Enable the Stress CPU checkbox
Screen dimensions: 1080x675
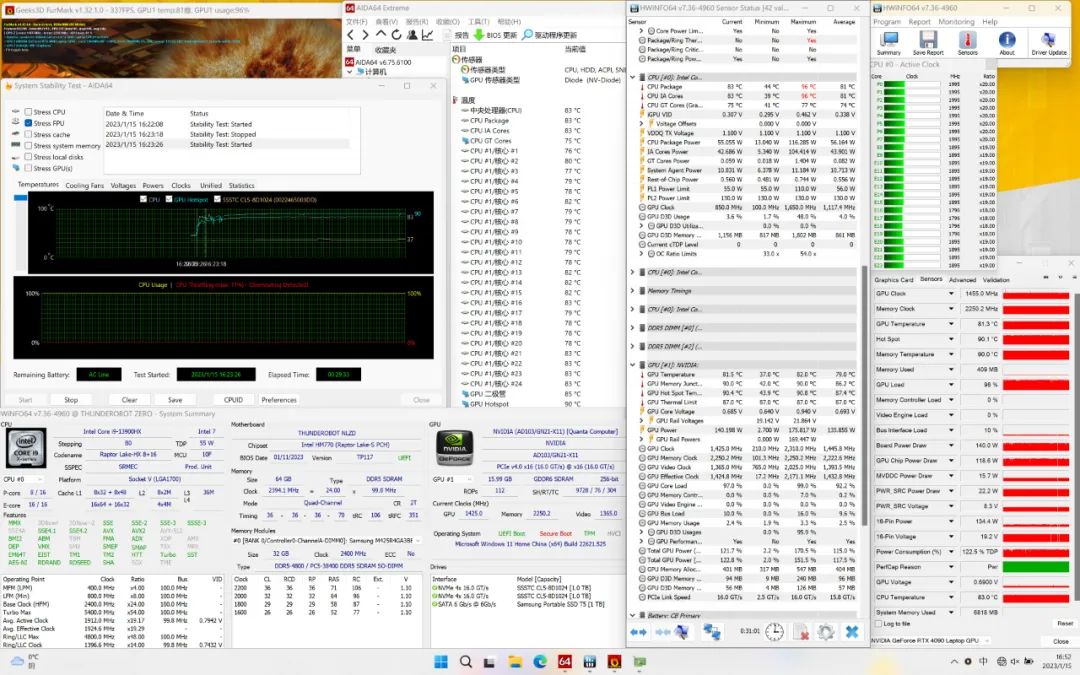click(x=28, y=113)
